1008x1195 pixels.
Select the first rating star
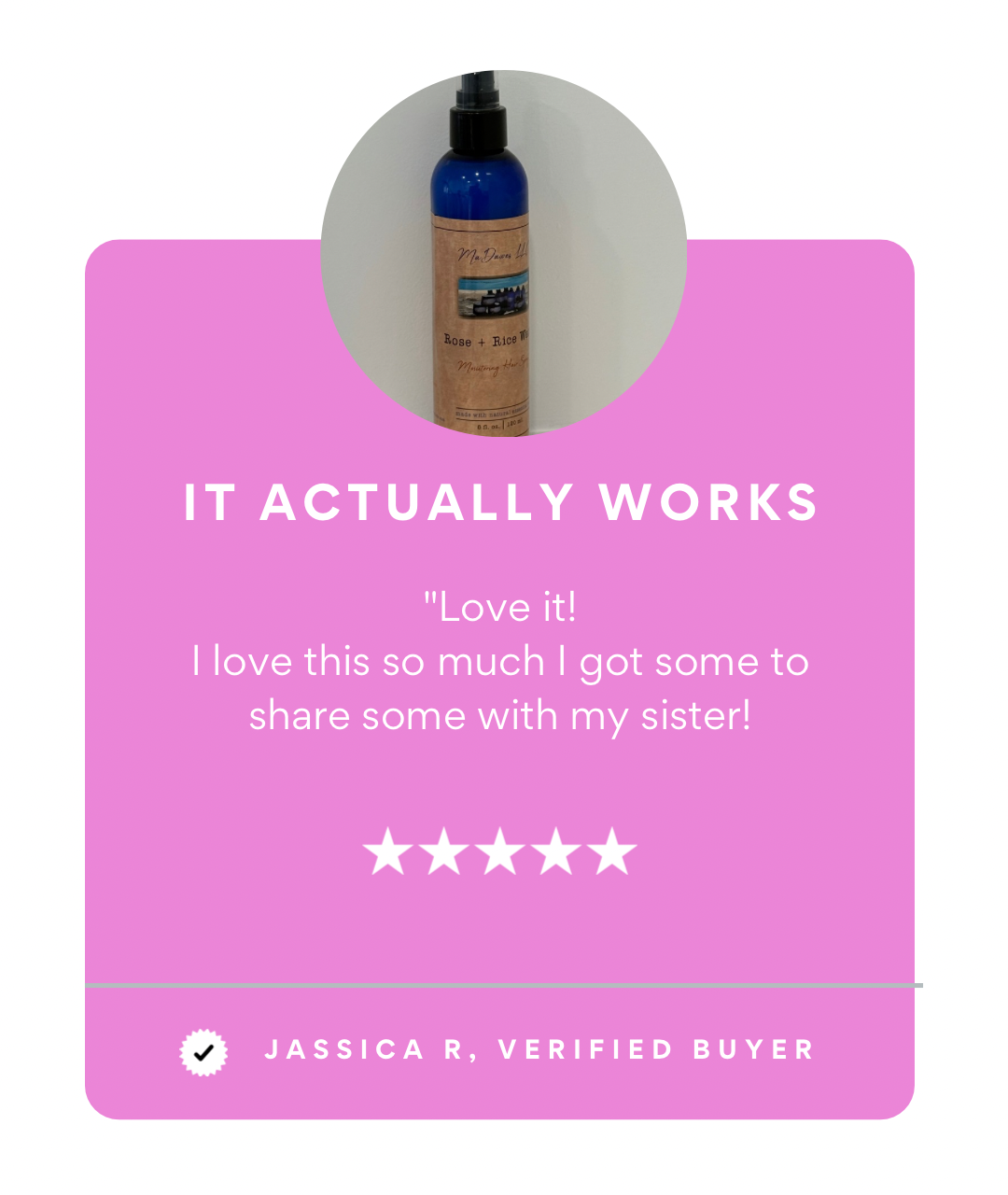pyautogui.click(x=385, y=851)
